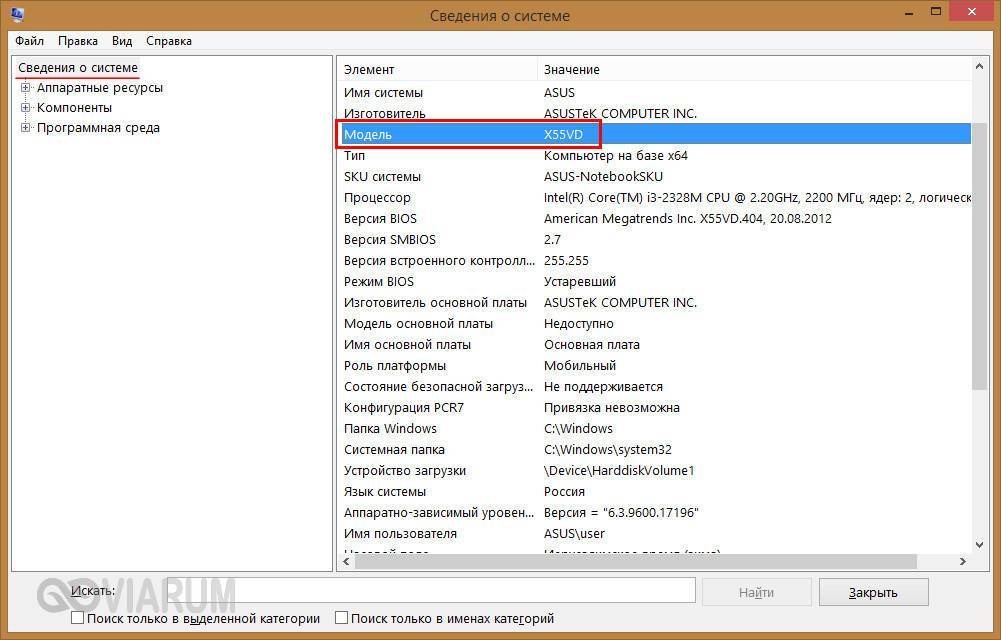Open the Вид menu
The width and height of the screenshot is (1001, 640).
[122, 41]
